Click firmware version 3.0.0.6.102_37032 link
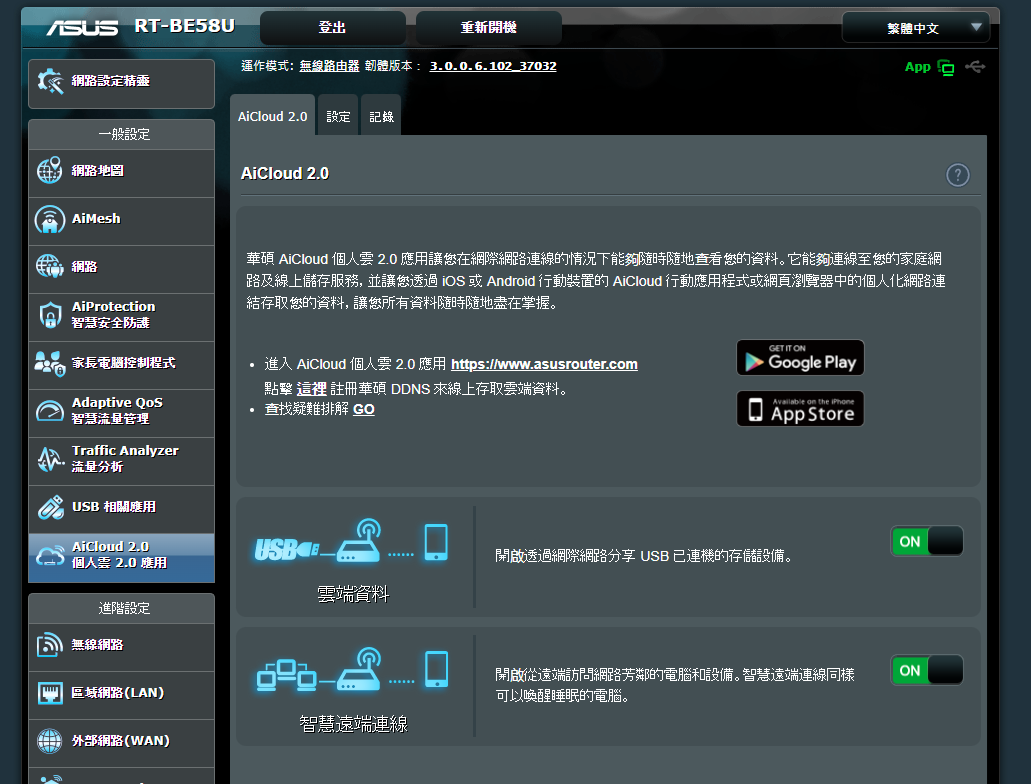 click(493, 66)
